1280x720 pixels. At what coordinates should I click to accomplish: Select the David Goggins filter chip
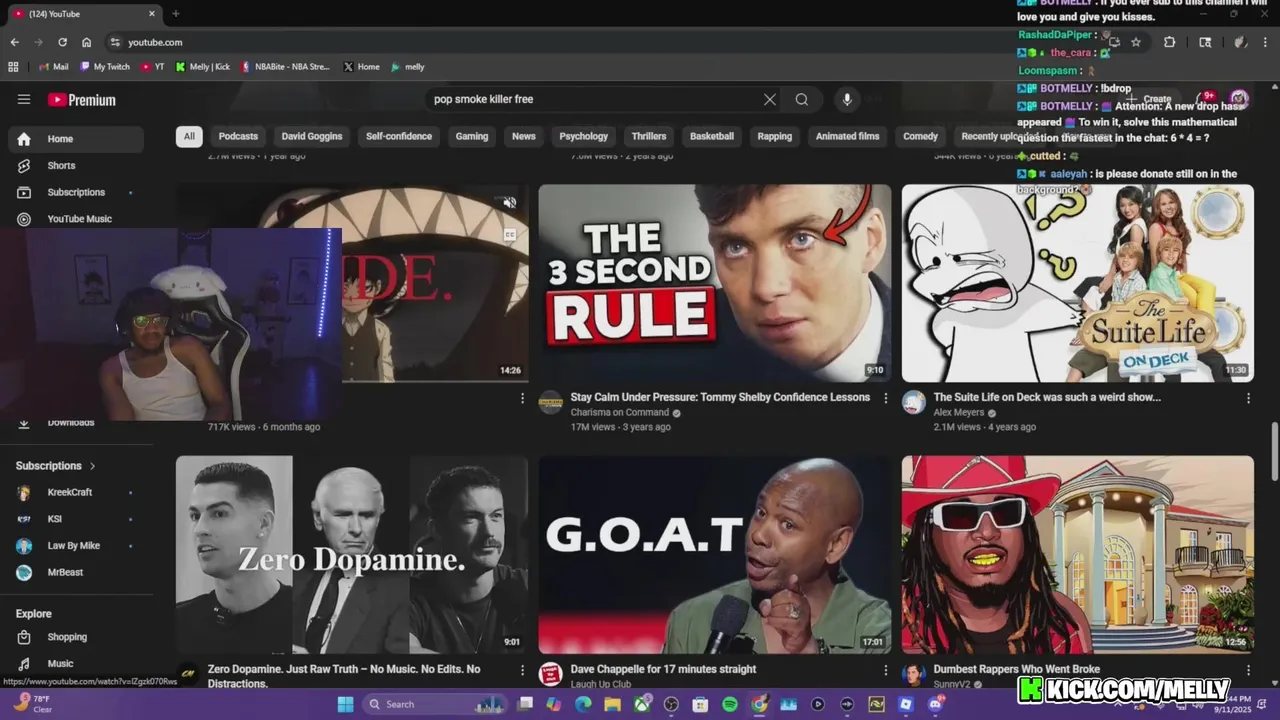coord(312,136)
